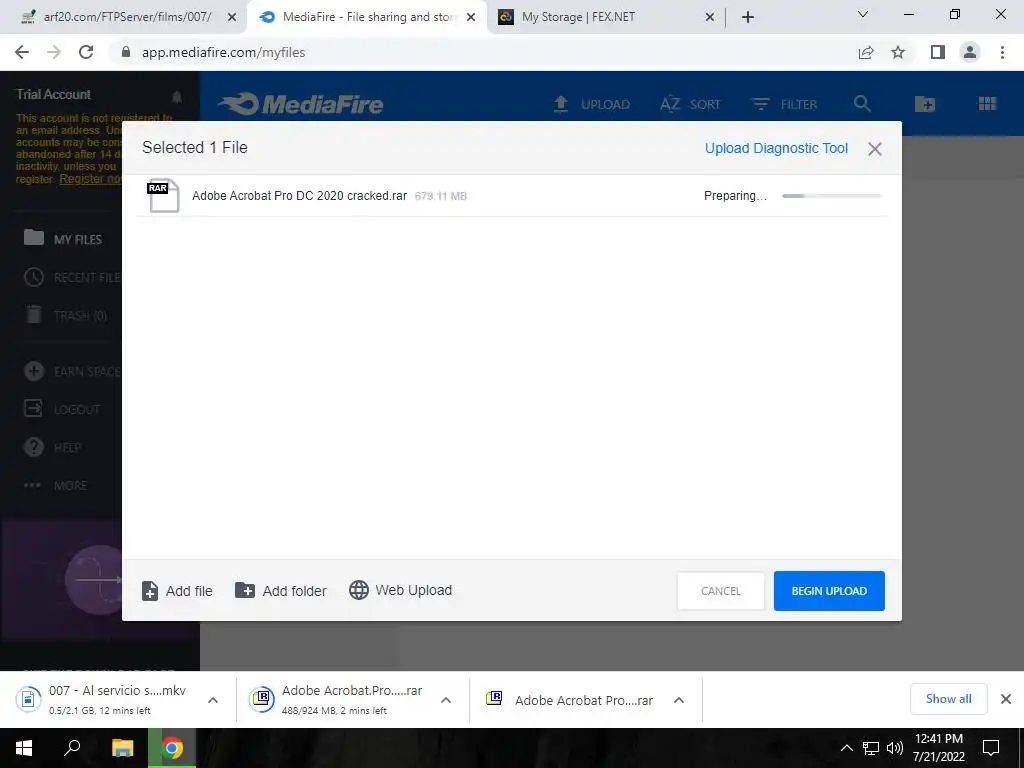Expand options for Adobe Acrobat.Pro download in progress
This screenshot has height=768, width=1024.
446,700
